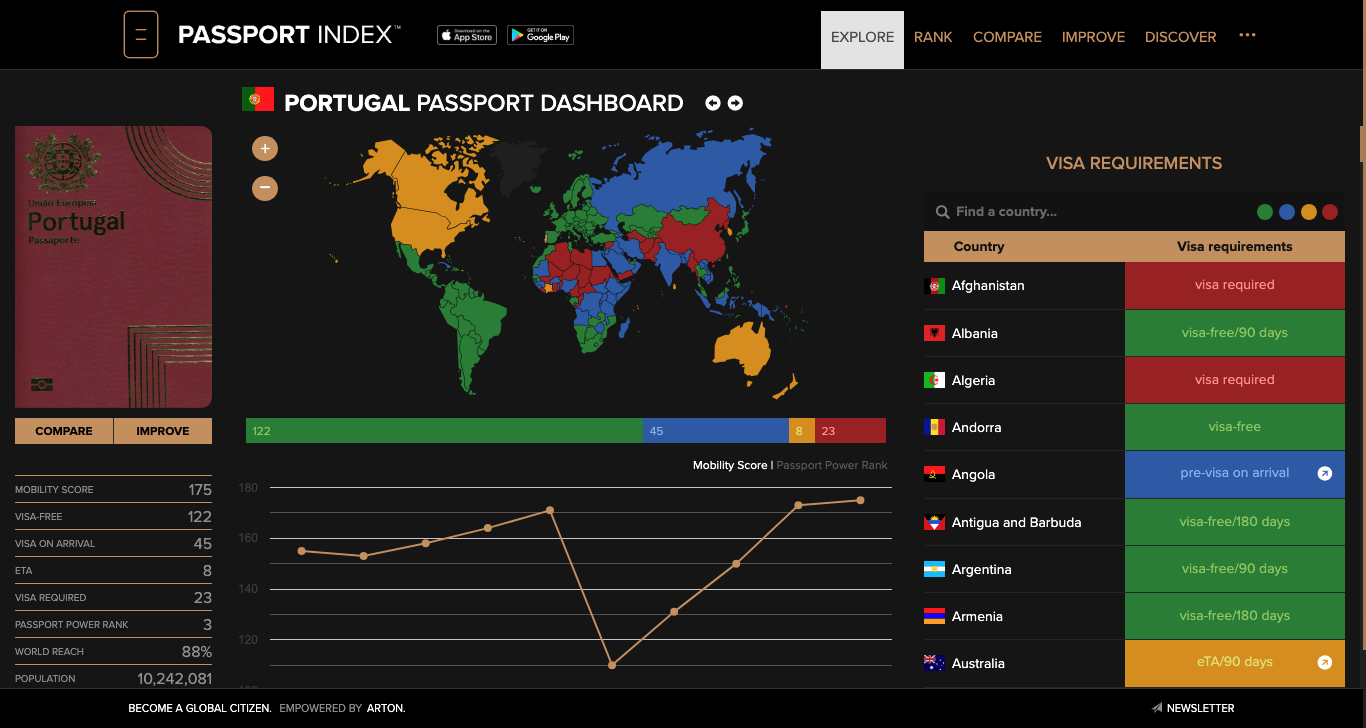The height and width of the screenshot is (728, 1366).
Task: Show the Mobility Score chart
Action: pos(730,466)
